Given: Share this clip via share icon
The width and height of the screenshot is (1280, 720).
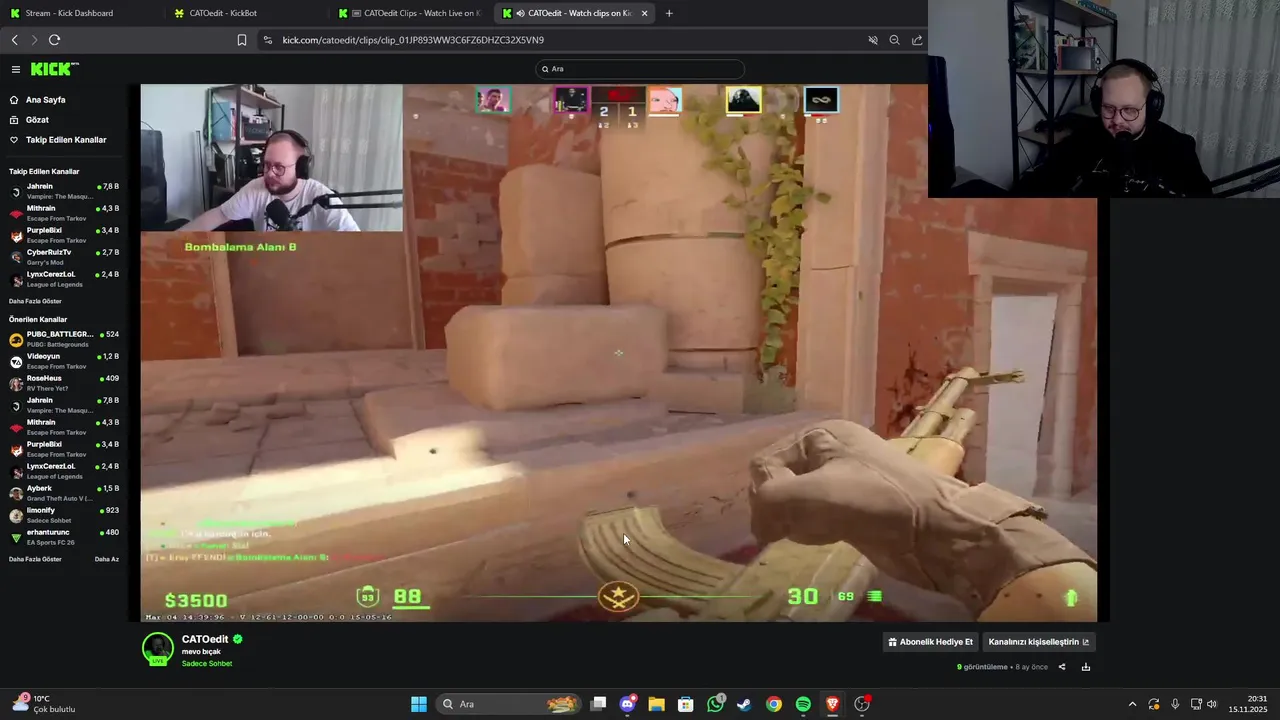Looking at the screenshot, I should click(x=1062, y=667).
